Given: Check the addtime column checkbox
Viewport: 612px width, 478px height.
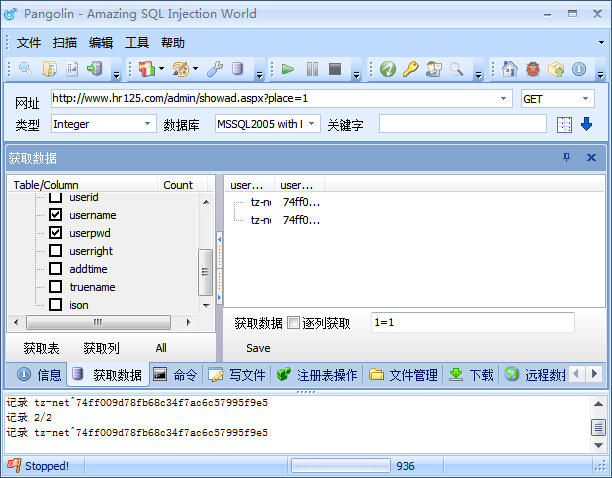Looking at the screenshot, I should pyautogui.click(x=55, y=268).
